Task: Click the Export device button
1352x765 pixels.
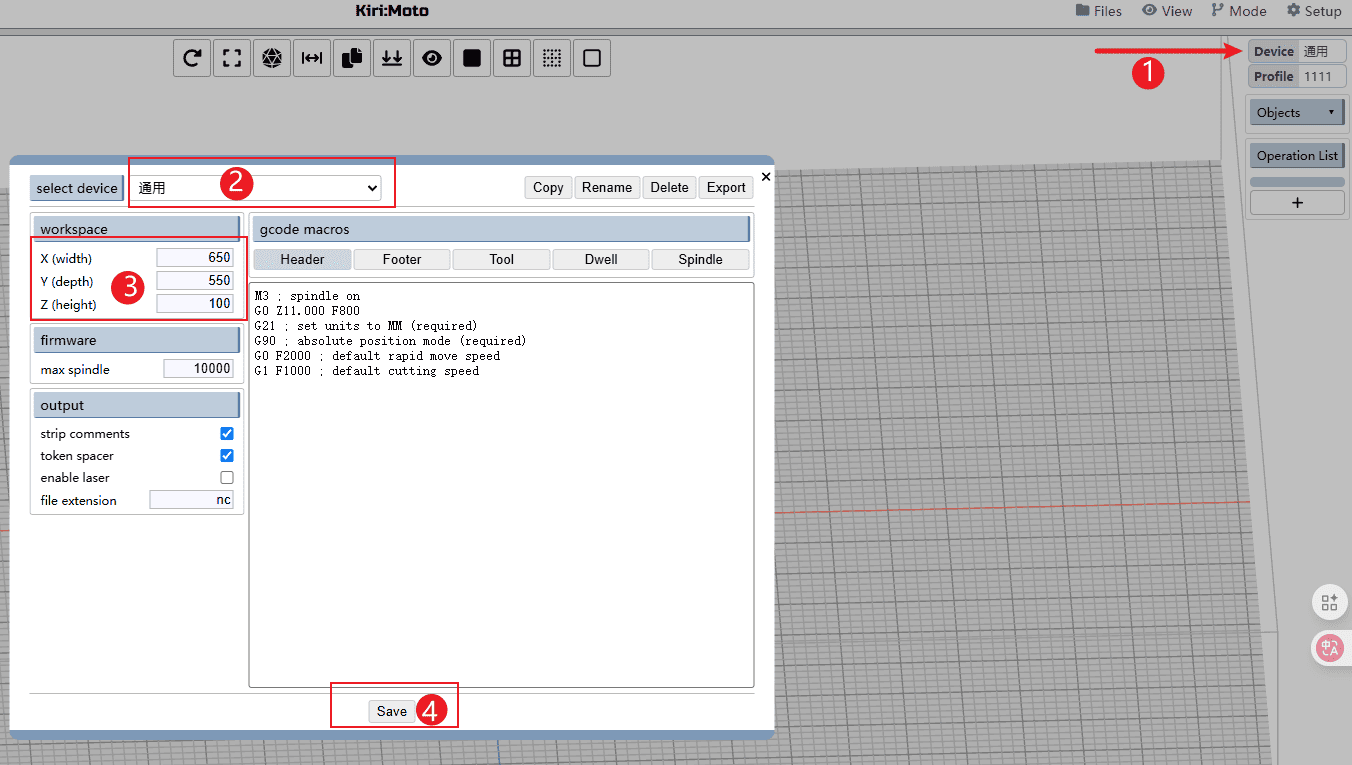Action: 726,188
